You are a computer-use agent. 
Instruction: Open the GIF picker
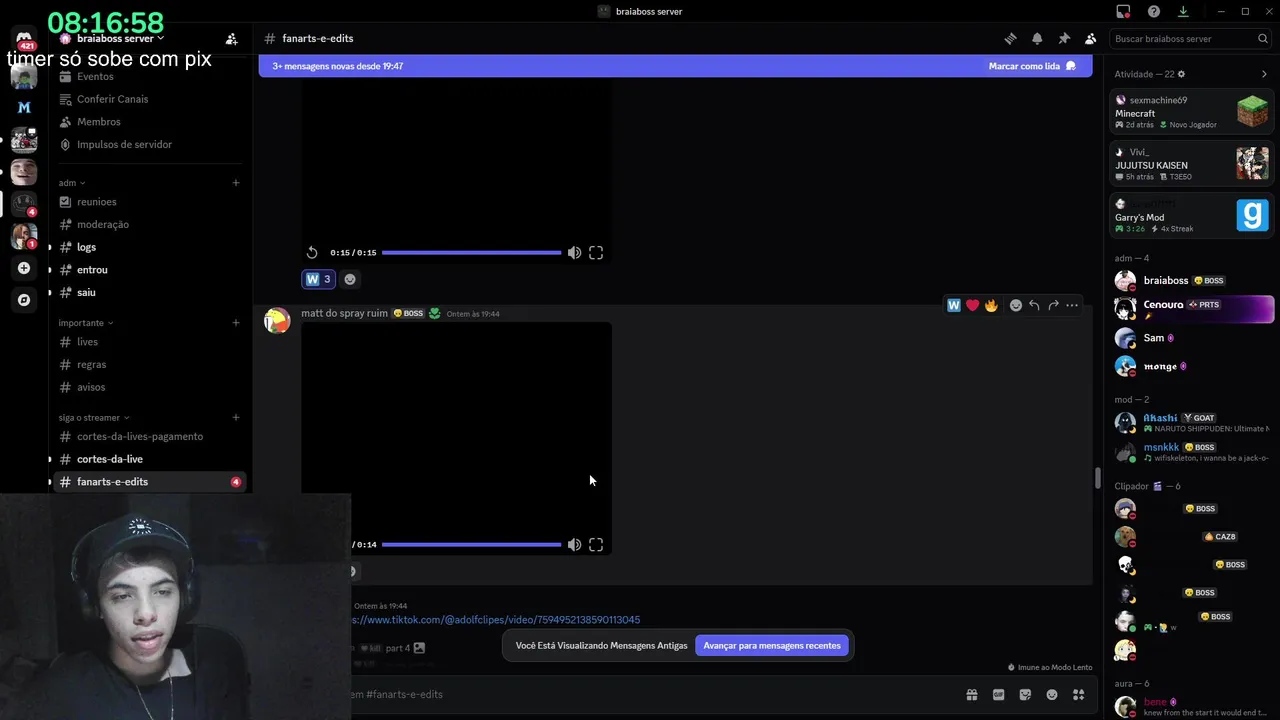[x=998, y=694]
